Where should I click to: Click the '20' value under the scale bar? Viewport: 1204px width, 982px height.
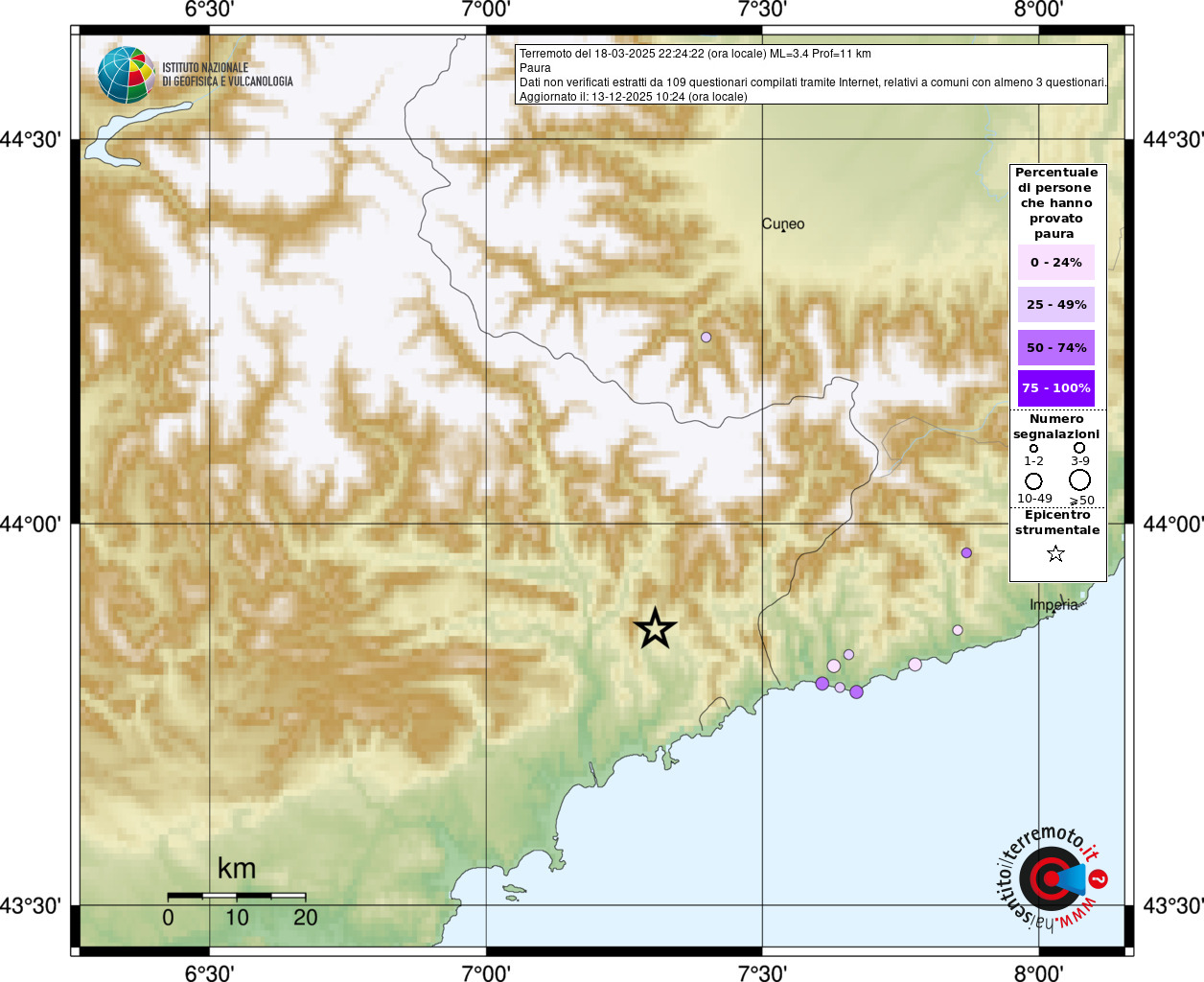pos(306,918)
